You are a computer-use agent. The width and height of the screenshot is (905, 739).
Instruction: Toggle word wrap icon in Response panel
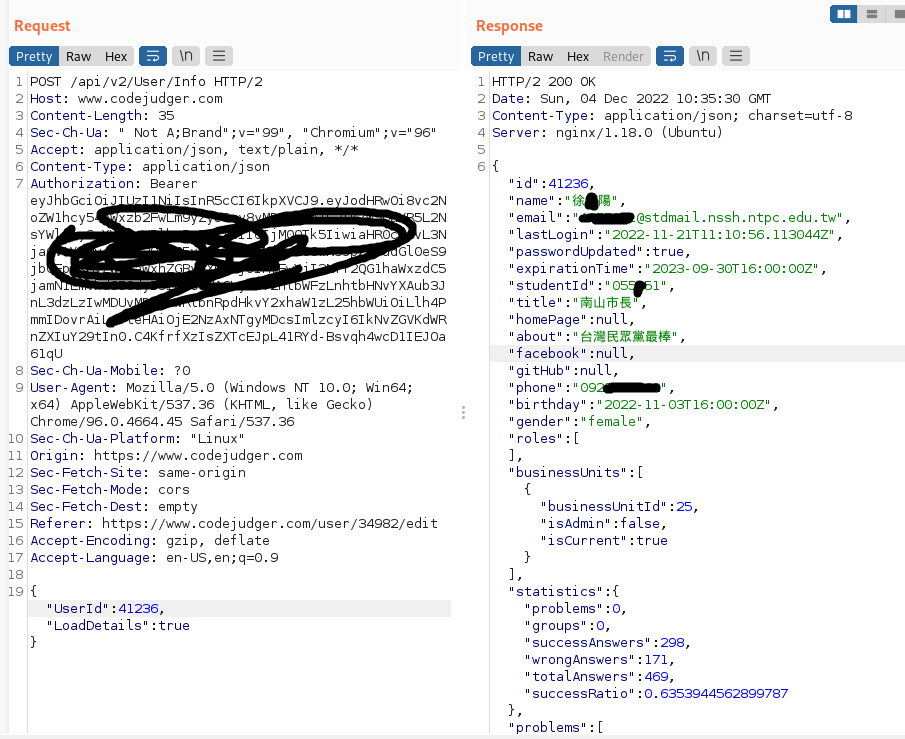[670, 56]
